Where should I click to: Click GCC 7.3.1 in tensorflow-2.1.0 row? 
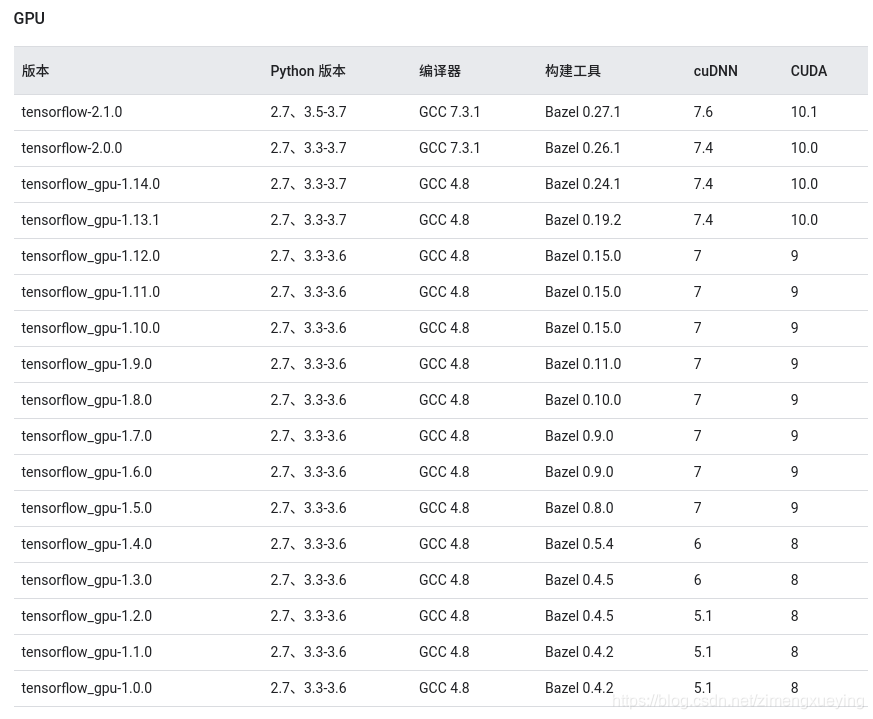coord(449,112)
